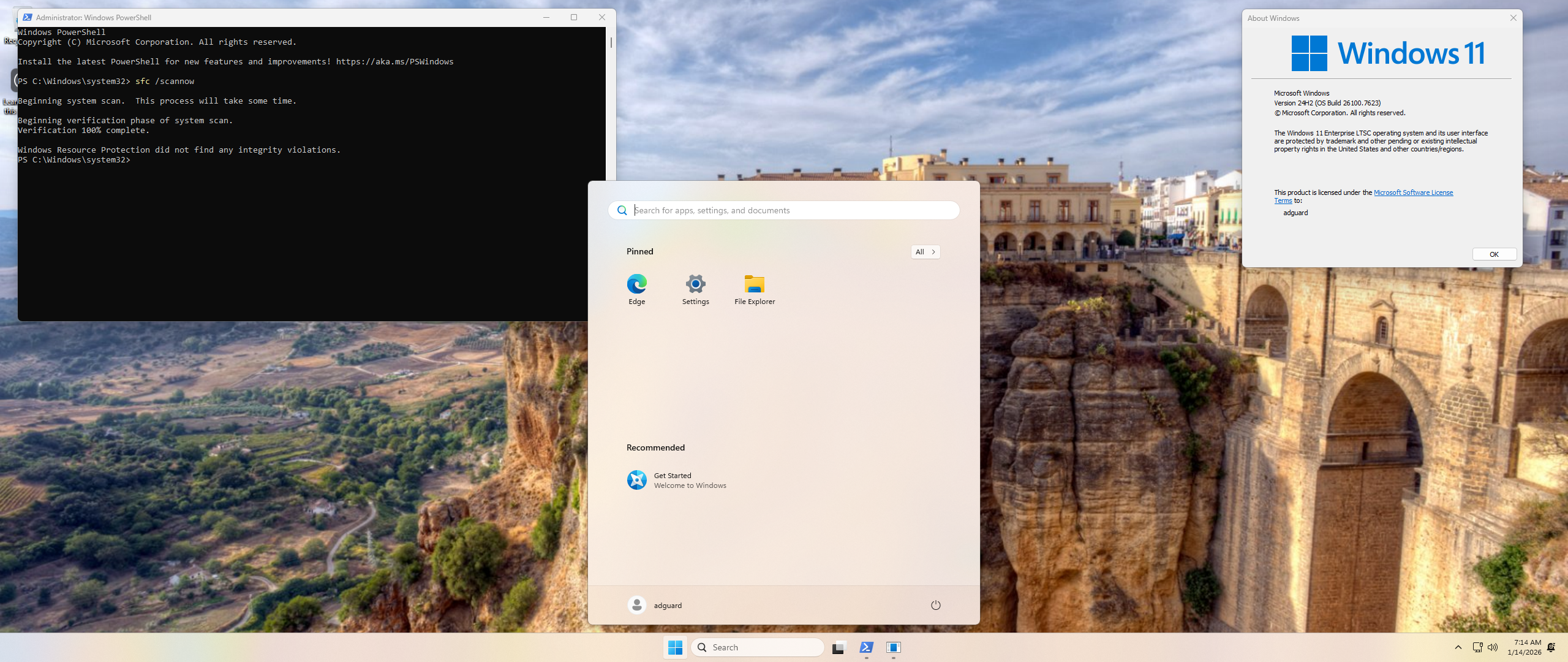1568x662 pixels.
Task: Switch to PowerShell via taskbar icon
Action: (x=866, y=647)
